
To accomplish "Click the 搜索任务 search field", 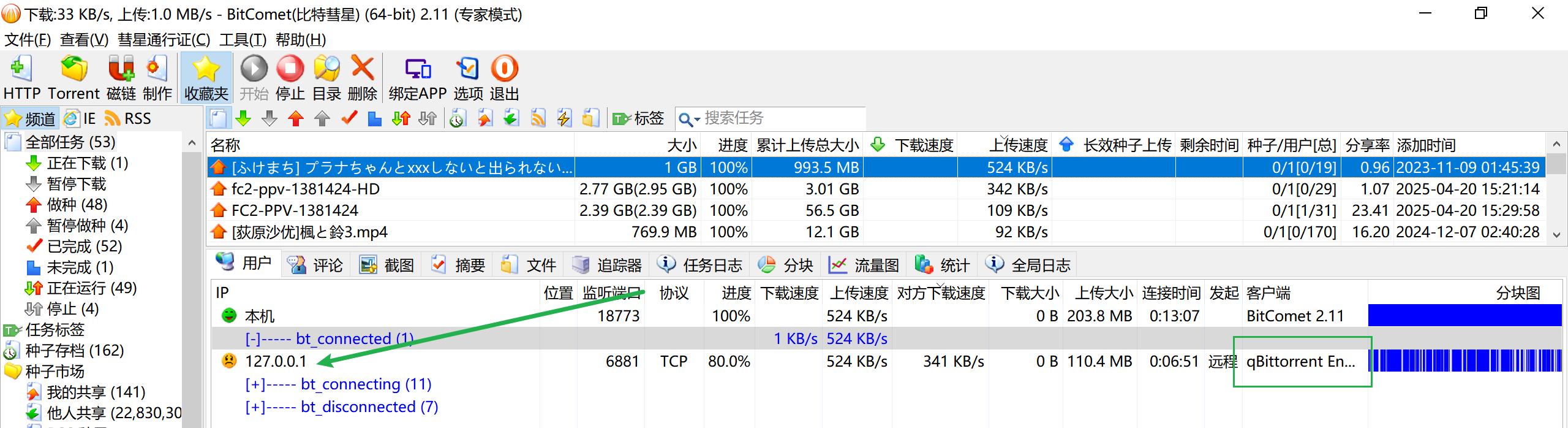I will click(x=778, y=118).
